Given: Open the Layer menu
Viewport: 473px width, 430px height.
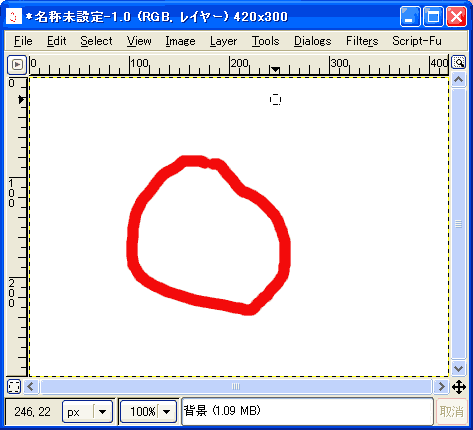Looking at the screenshot, I should point(223,41).
